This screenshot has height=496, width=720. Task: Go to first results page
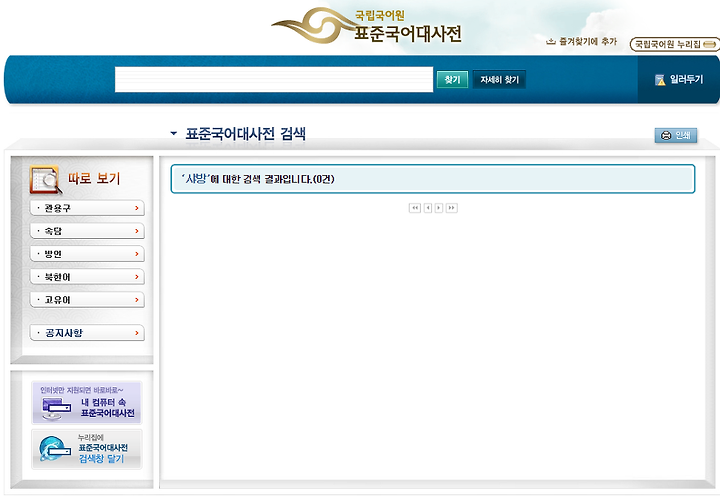(x=415, y=208)
